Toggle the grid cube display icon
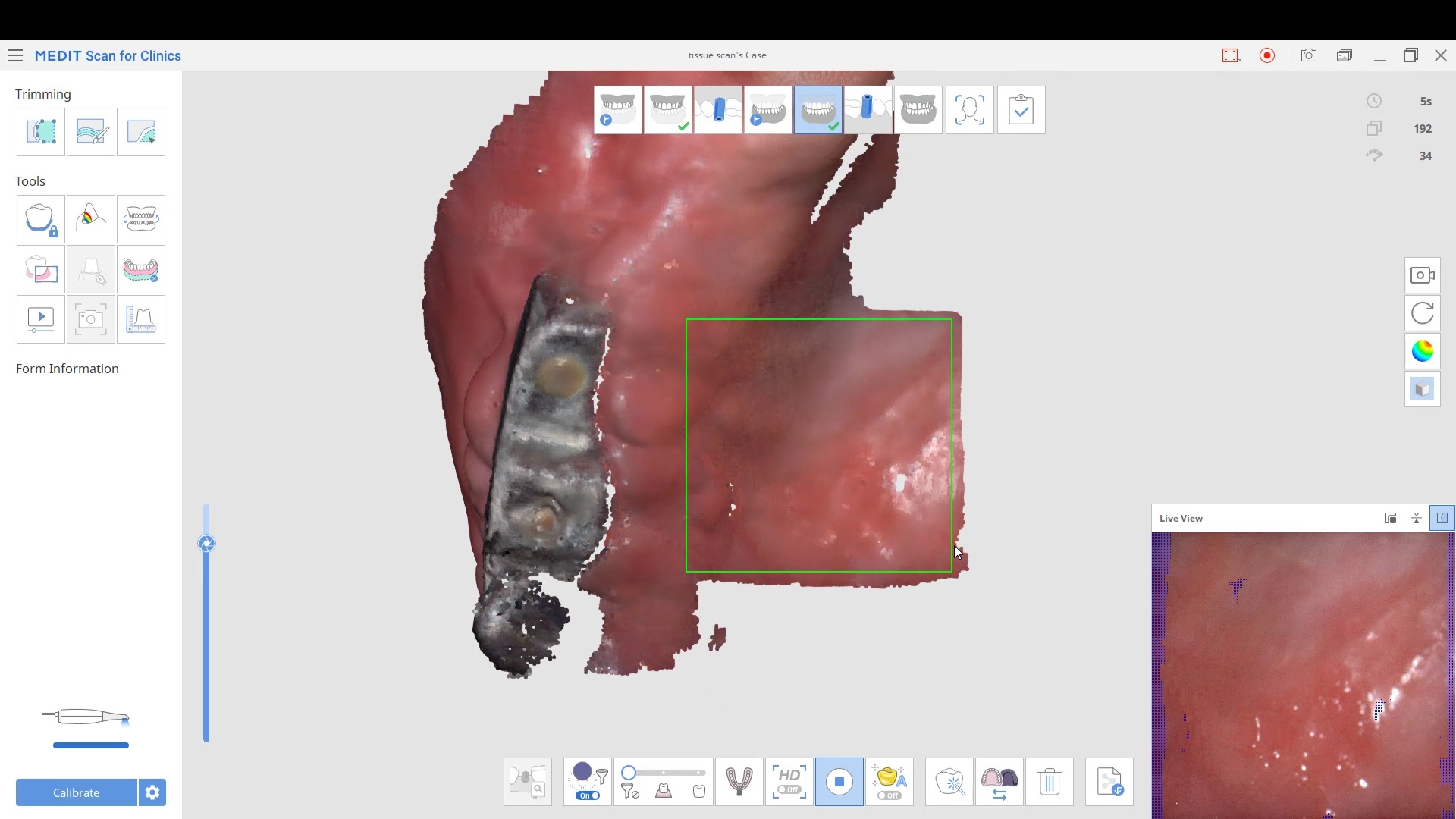This screenshot has width=1456, height=819. [1423, 389]
